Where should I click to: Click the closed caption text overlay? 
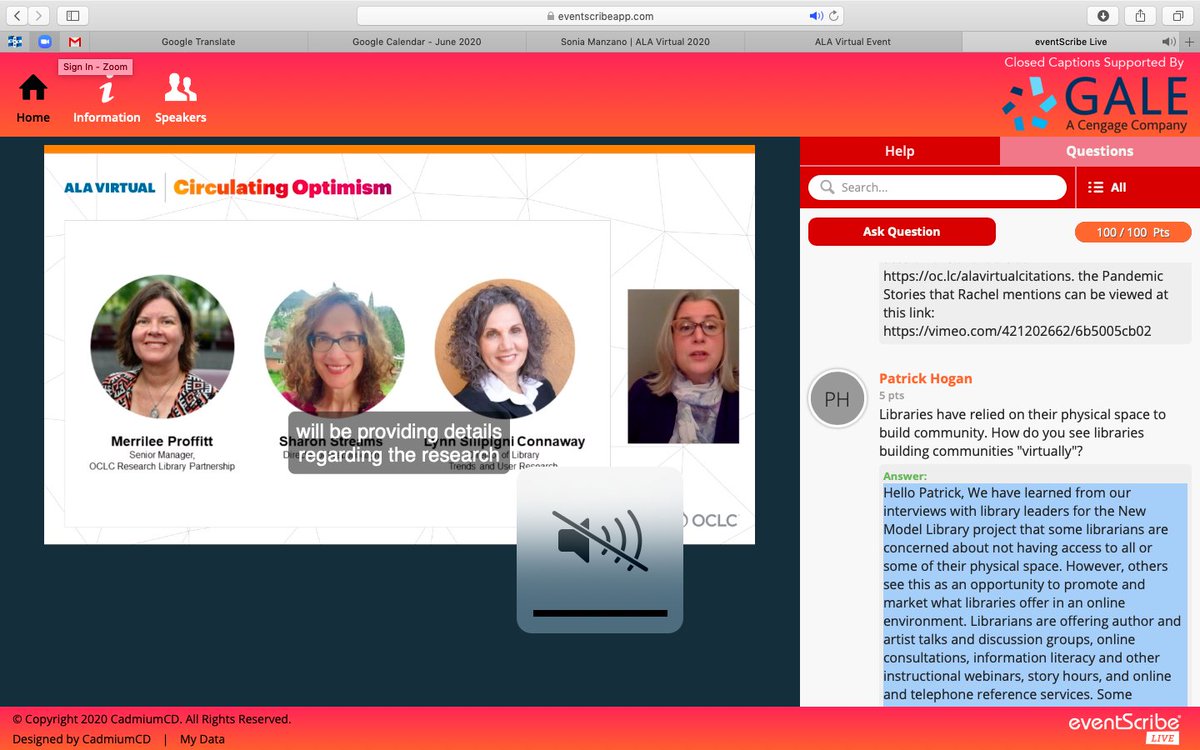pyautogui.click(x=399, y=443)
